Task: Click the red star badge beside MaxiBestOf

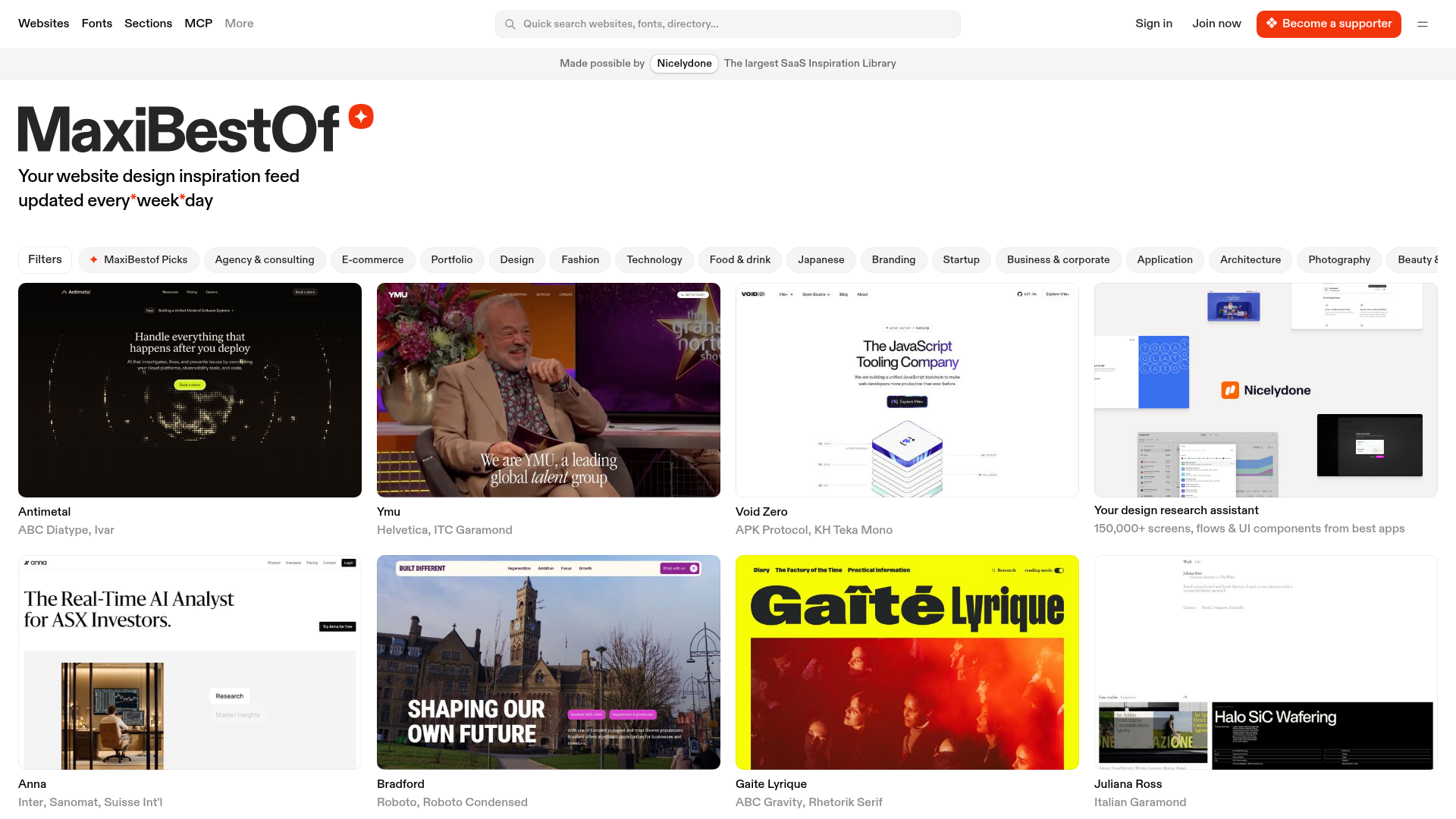Action: coord(361,116)
